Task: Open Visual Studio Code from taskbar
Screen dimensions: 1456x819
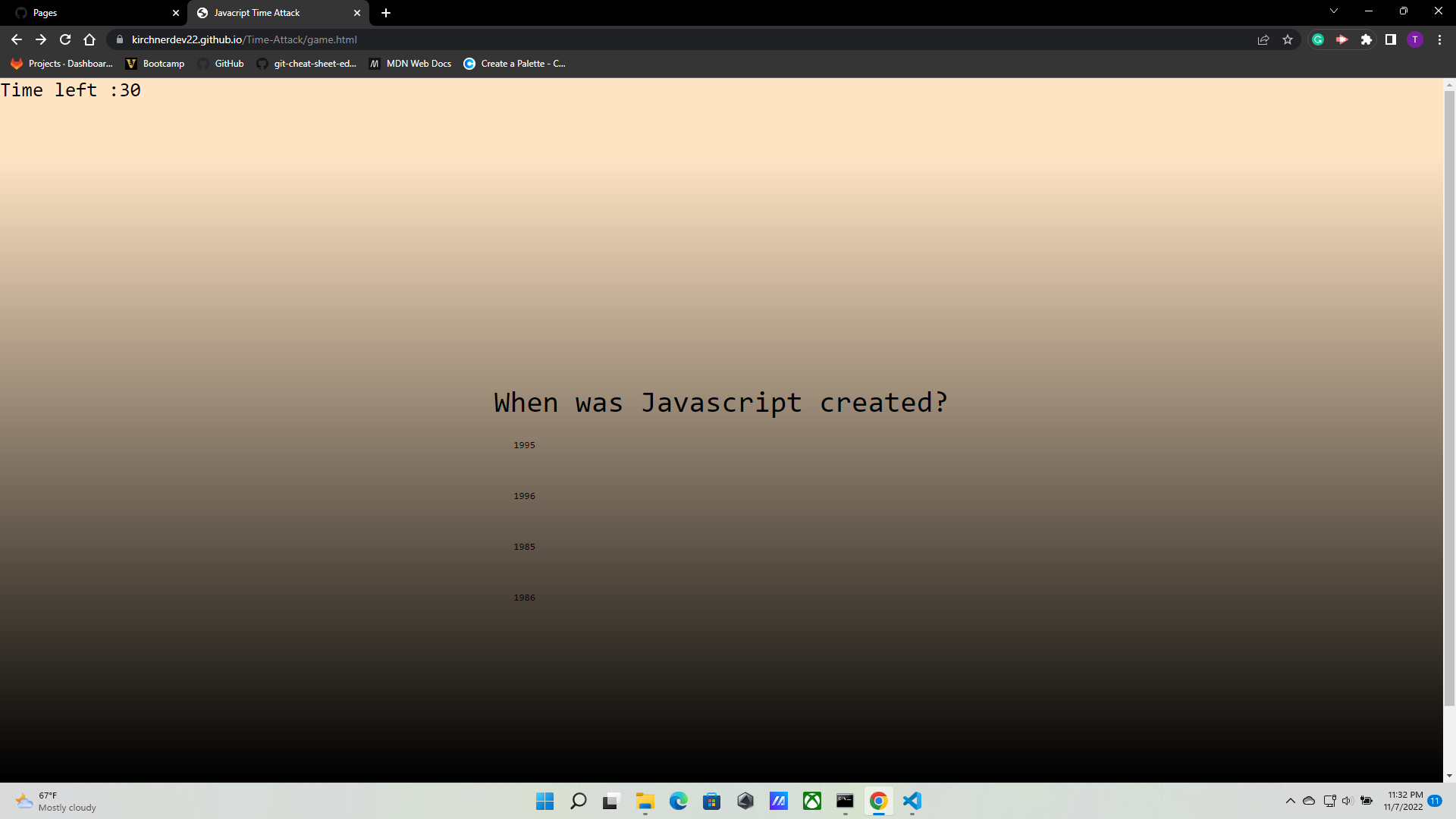Action: tap(912, 801)
